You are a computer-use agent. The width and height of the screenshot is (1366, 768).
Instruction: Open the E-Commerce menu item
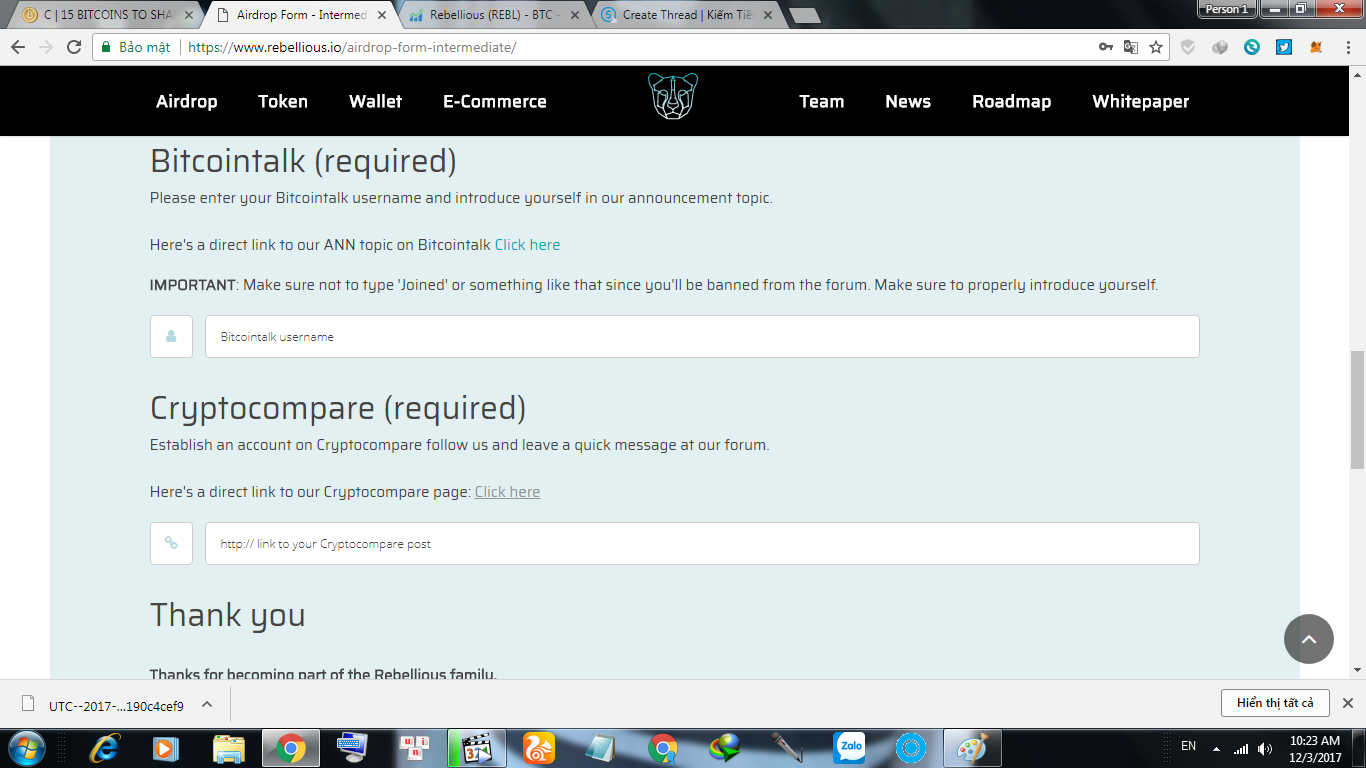[x=495, y=101]
